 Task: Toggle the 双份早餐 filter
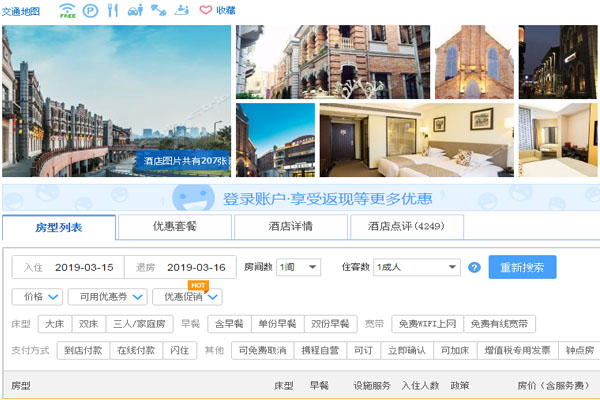click(x=331, y=324)
